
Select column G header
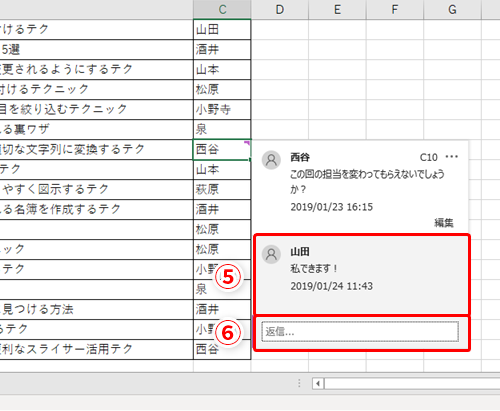click(452, 9)
